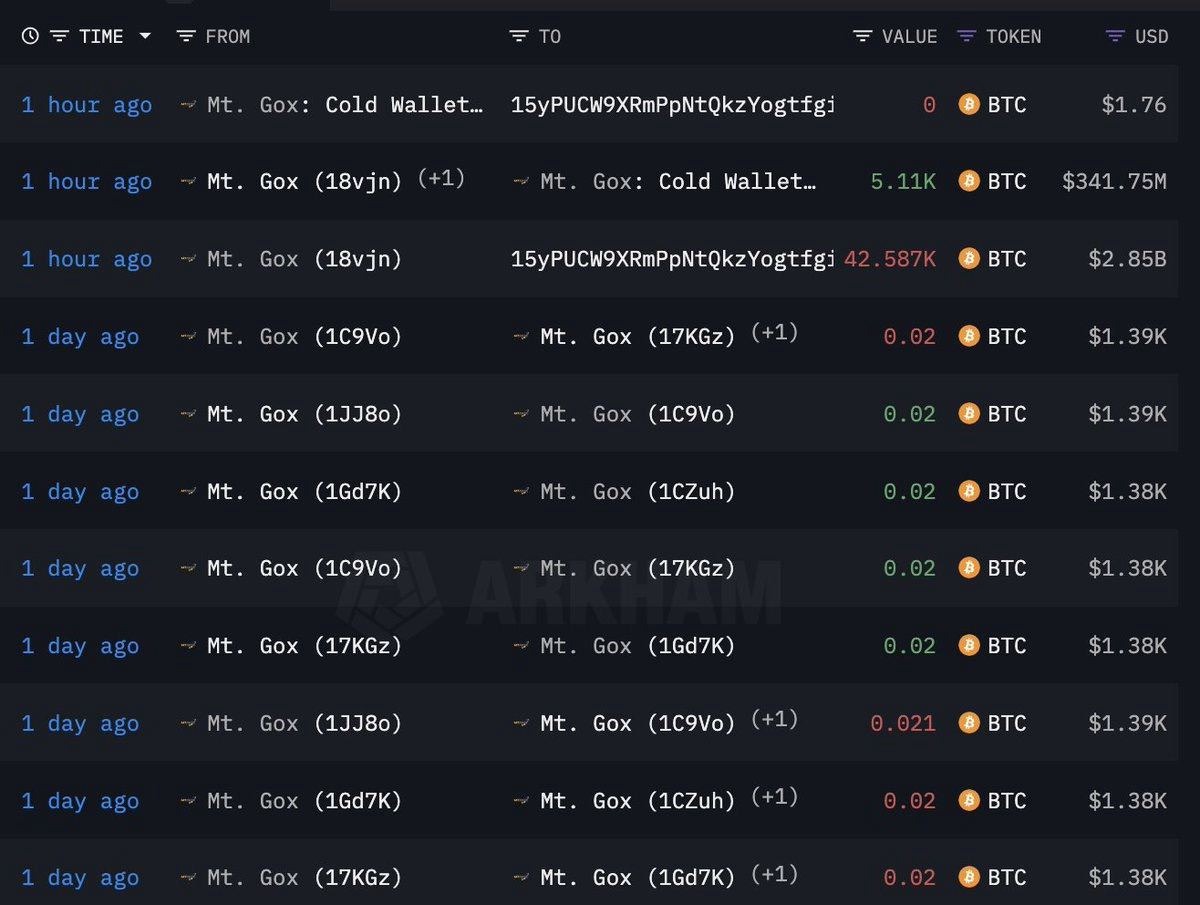
Task: Open the FROM column filter icon
Action: pos(186,36)
